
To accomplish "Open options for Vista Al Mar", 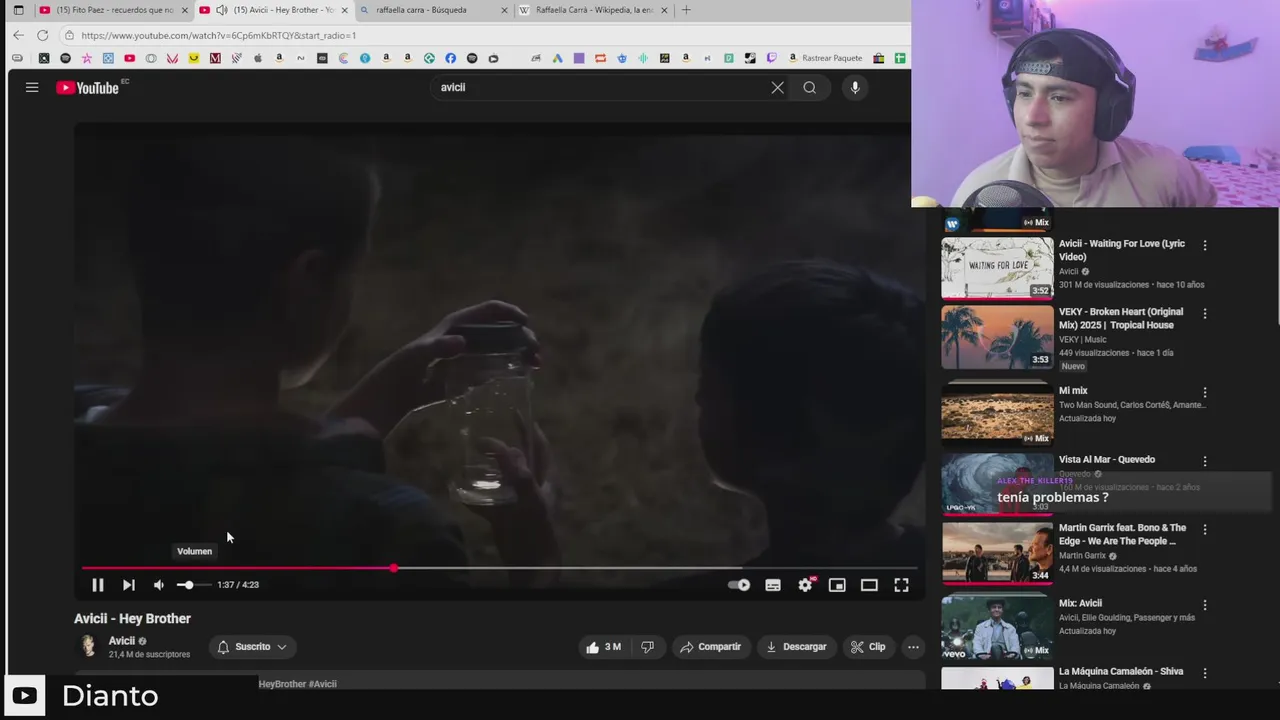I will tap(1205, 461).
